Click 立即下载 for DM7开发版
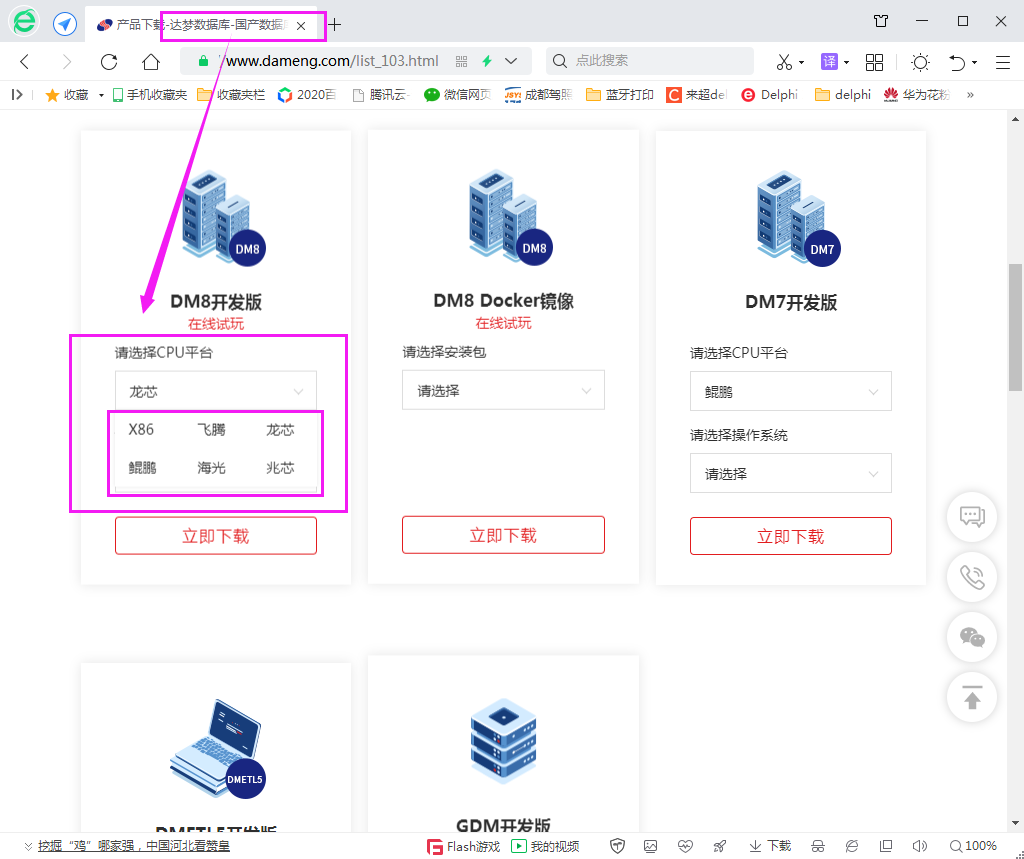Screen dimensions: 1024x859 790,536
